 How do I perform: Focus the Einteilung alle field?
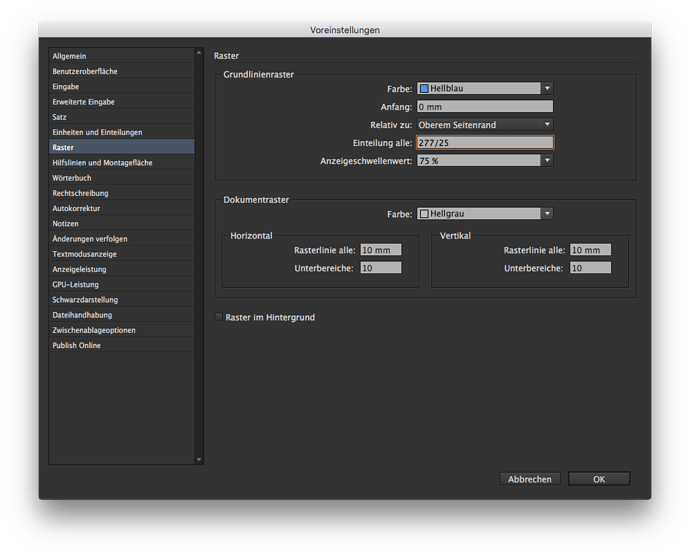(485, 143)
